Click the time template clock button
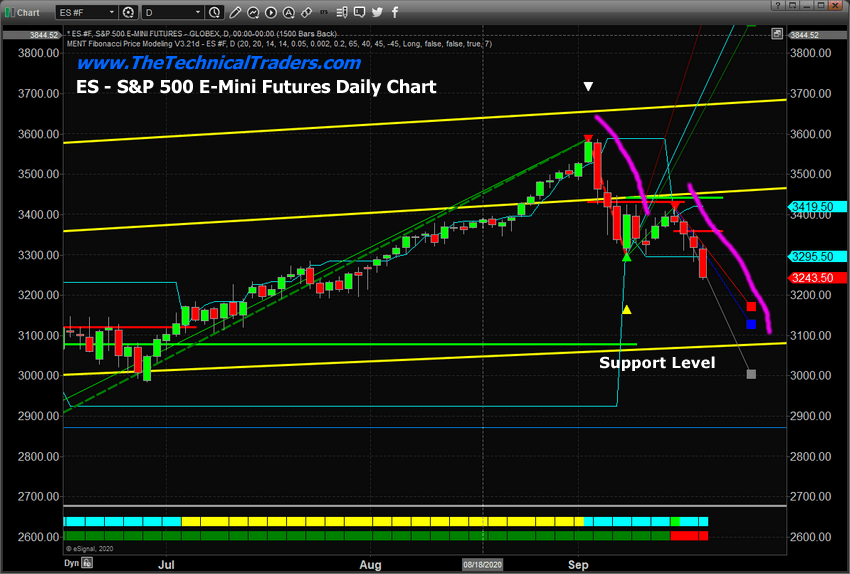 point(215,12)
